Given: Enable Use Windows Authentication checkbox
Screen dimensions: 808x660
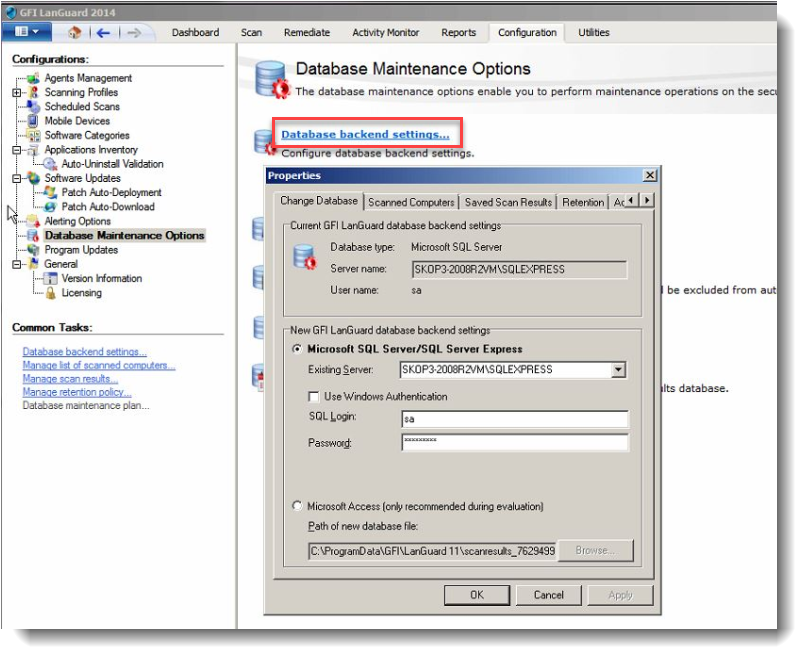Looking at the screenshot, I should (x=314, y=396).
